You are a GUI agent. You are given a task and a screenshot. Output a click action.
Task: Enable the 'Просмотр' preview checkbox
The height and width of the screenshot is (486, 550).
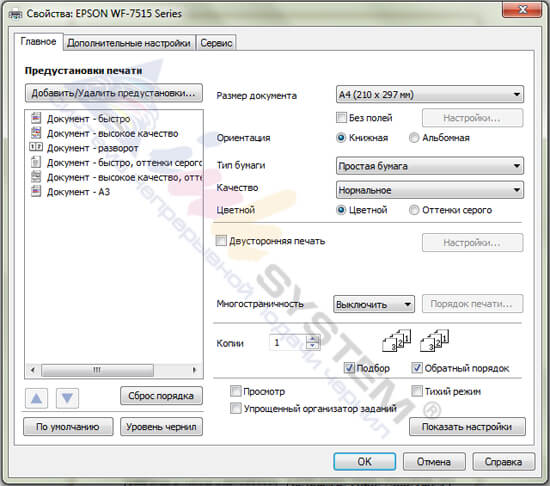(x=236, y=391)
